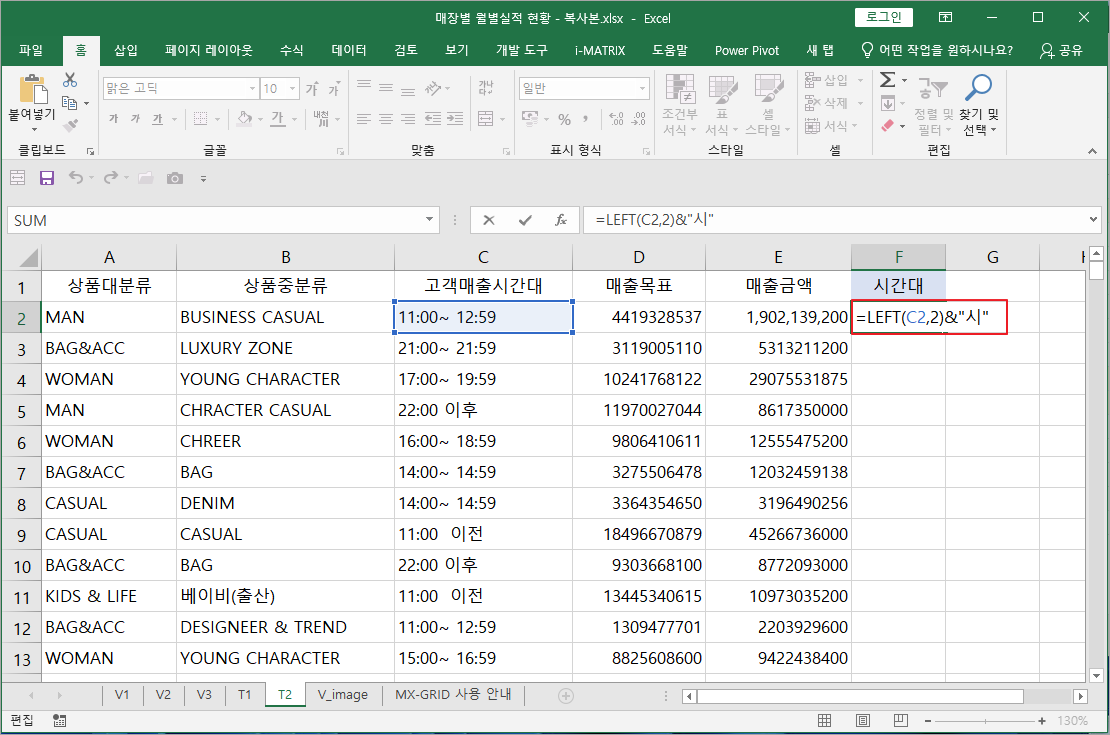Click the Save icon in quick access toolbar

click(x=46, y=178)
